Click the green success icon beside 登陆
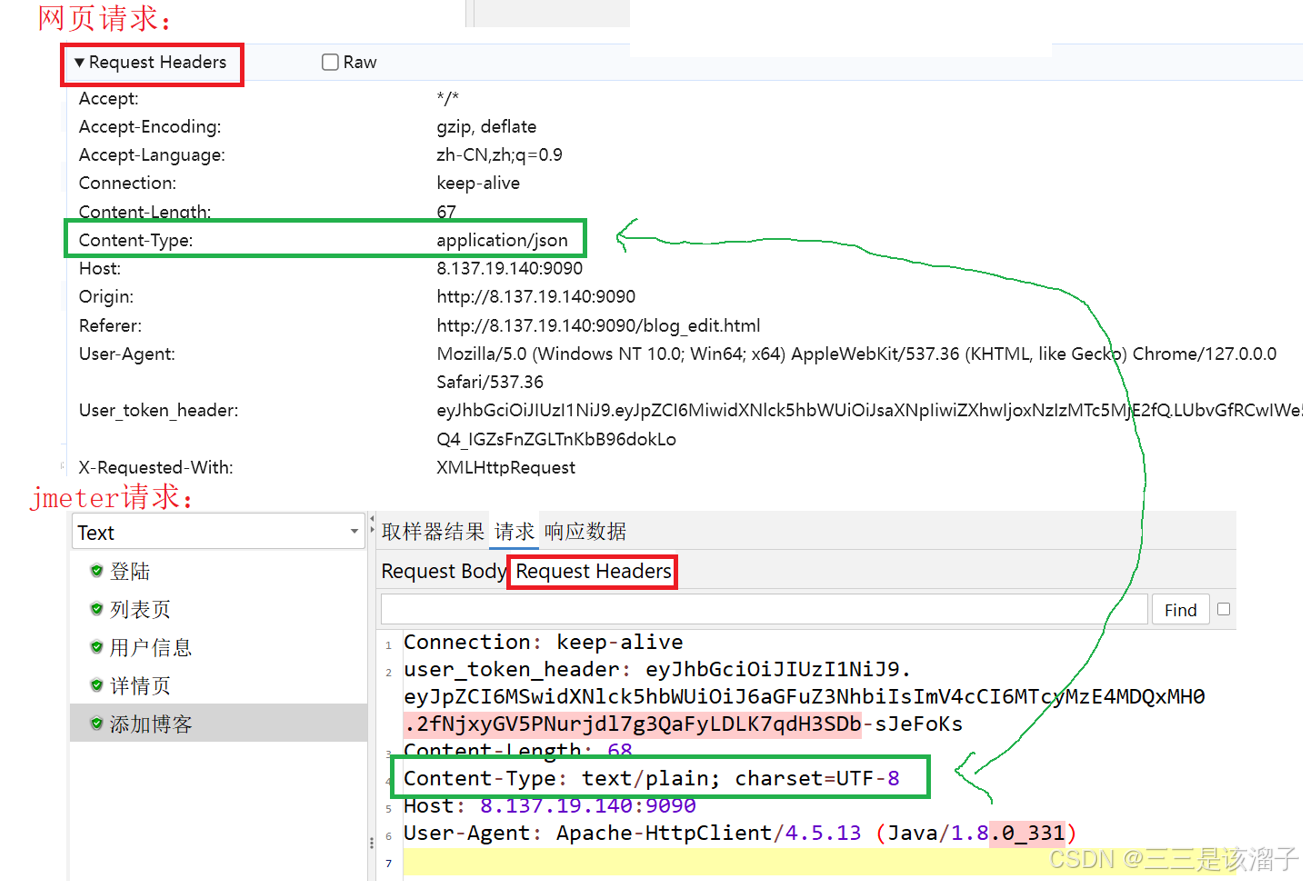Screen dimensions: 1303x881 click(96, 571)
